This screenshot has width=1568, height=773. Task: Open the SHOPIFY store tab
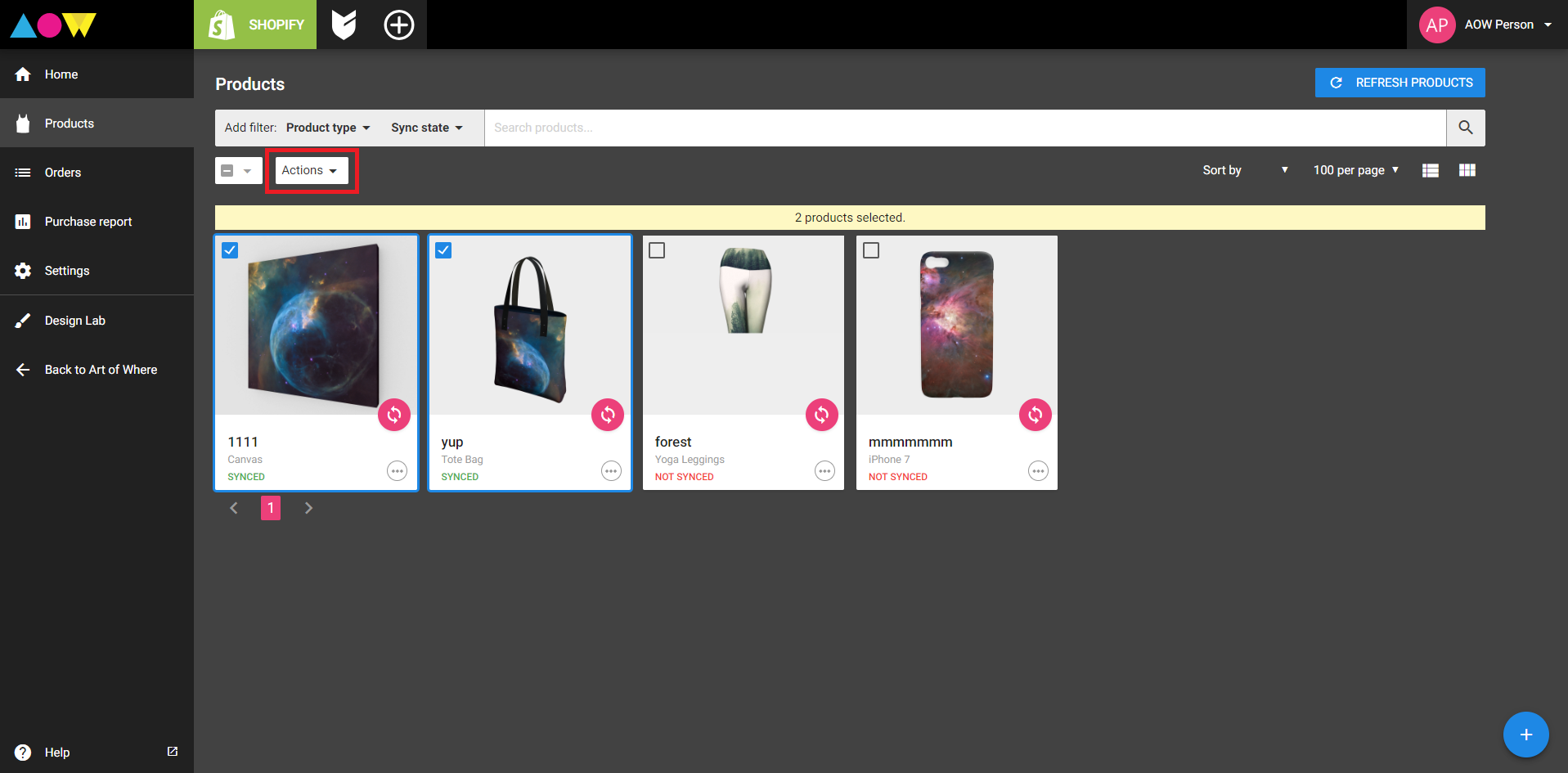(x=255, y=25)
